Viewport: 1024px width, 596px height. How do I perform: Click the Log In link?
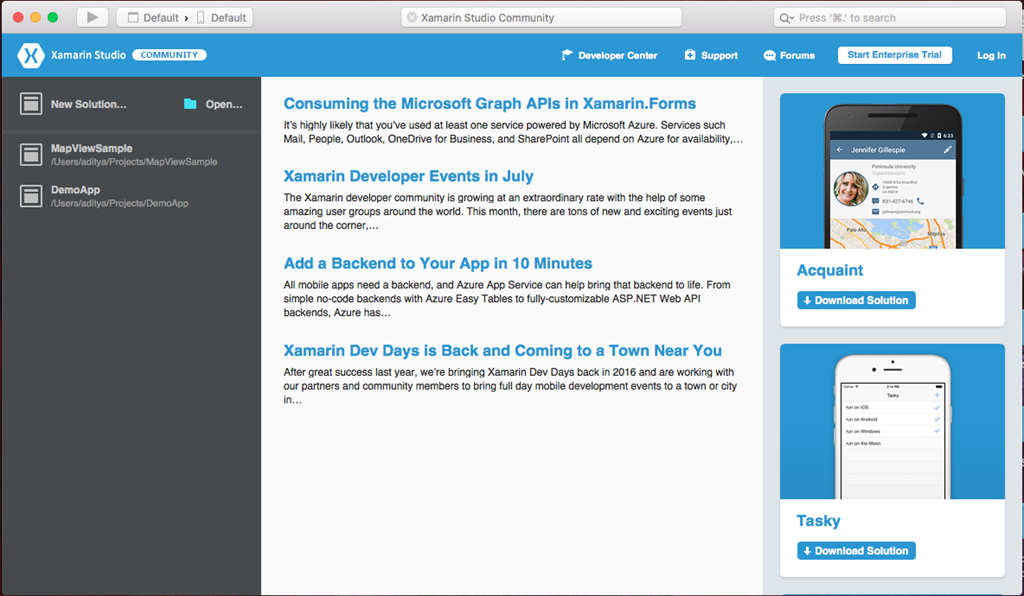coord(991,55)
